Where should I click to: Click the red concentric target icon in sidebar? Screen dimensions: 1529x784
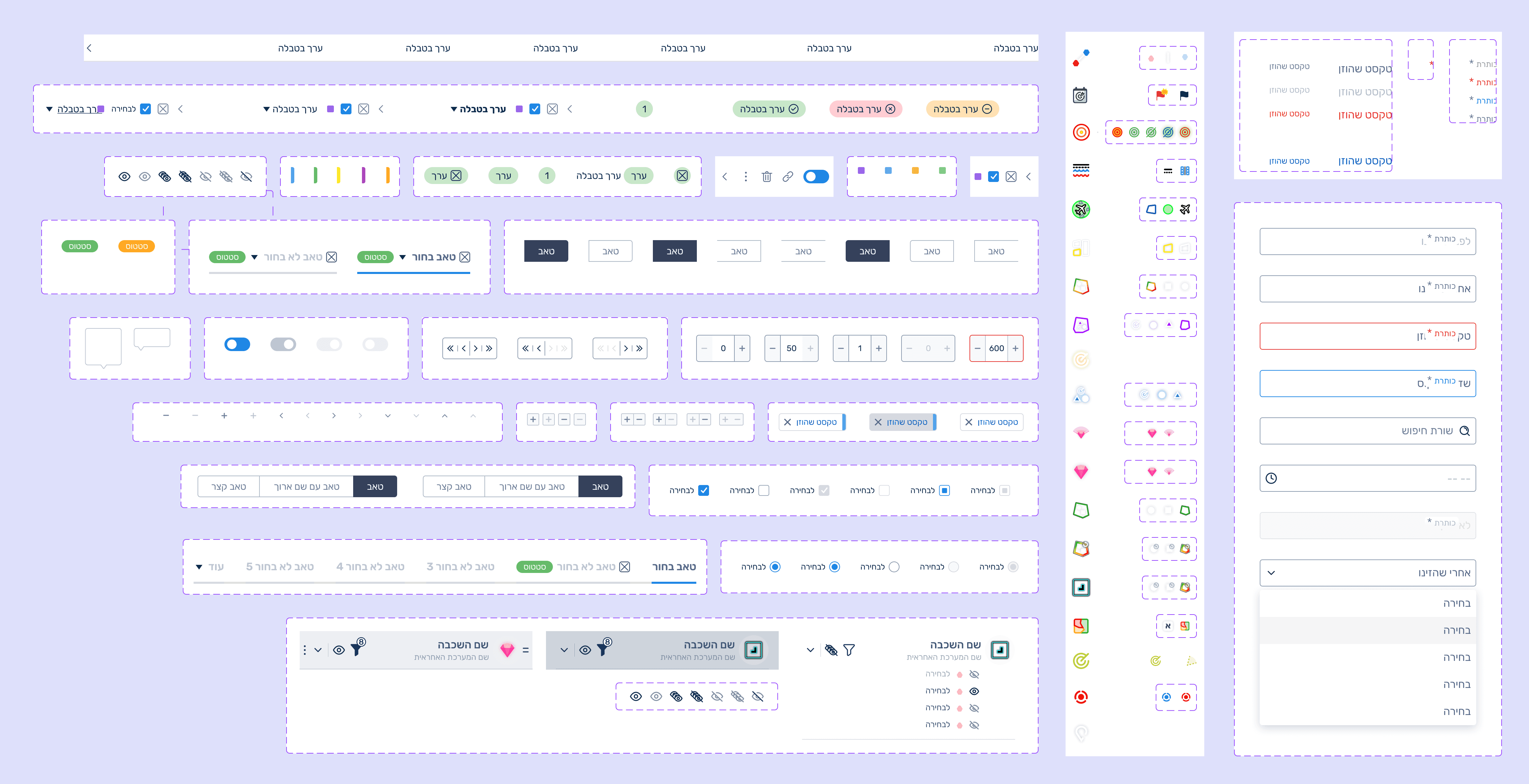click(1081, 132)
